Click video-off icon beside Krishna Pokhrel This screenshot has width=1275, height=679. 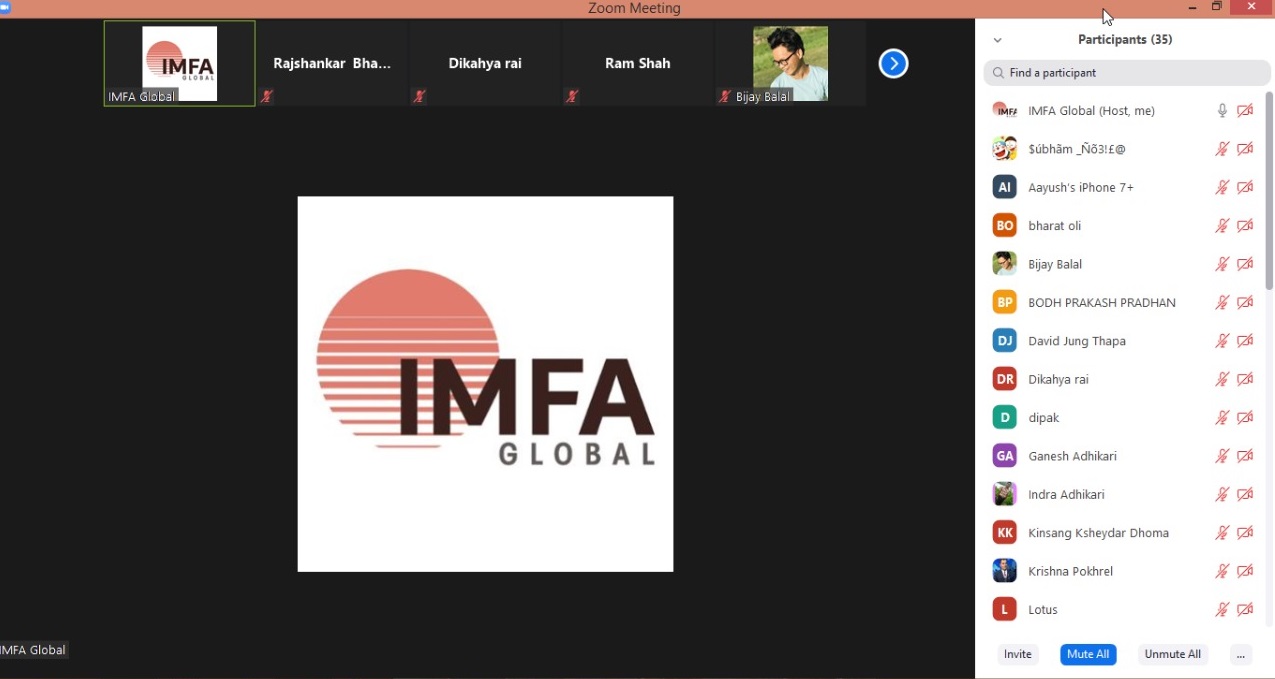(1245, 572)
